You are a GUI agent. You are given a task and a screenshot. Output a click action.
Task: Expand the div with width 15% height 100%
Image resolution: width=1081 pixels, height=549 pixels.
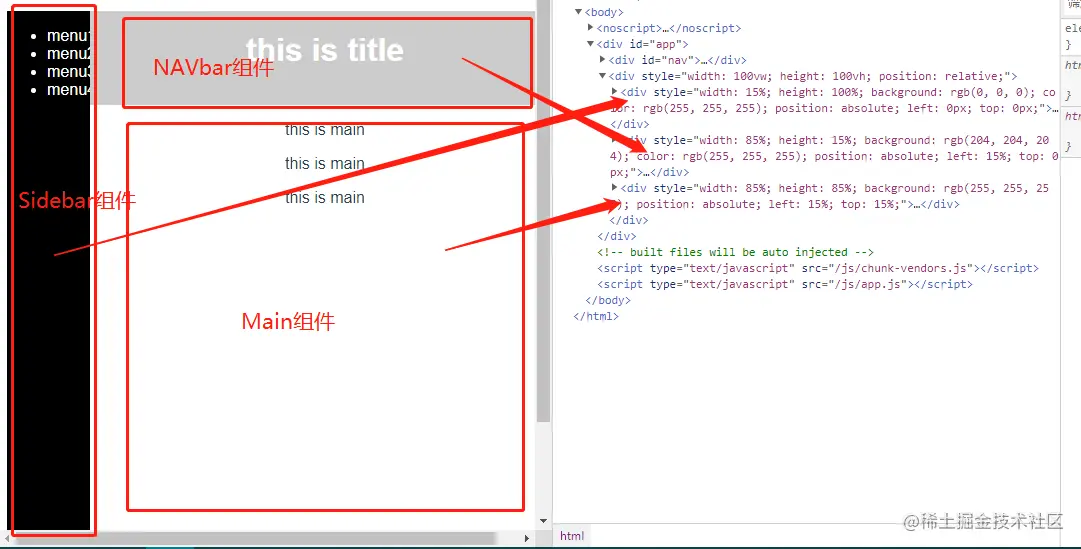614,92
